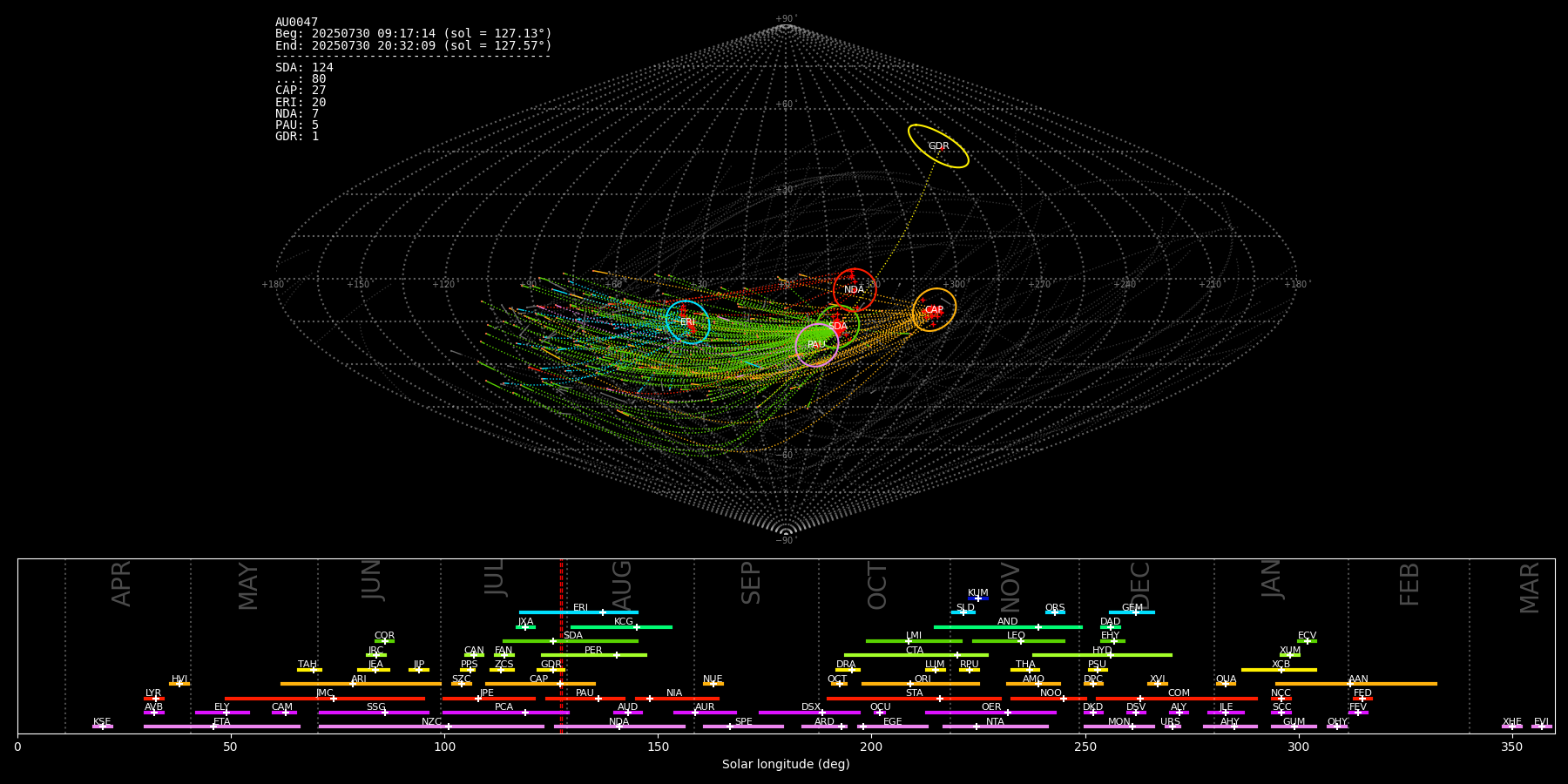Click the pink PAU radiant circle on map
Viewport: 1568px width, 784px height.
click(817, 345)
